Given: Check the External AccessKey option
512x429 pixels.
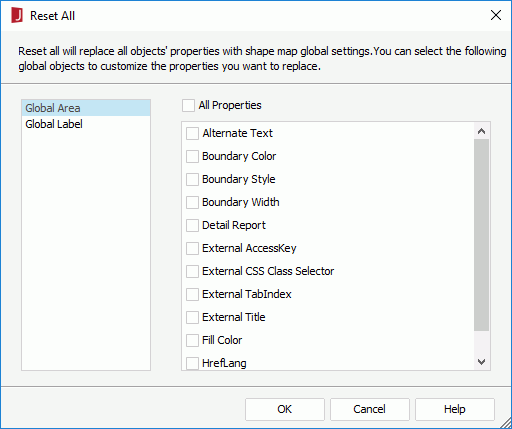Looking at the screenshot, I should [192, 248].
